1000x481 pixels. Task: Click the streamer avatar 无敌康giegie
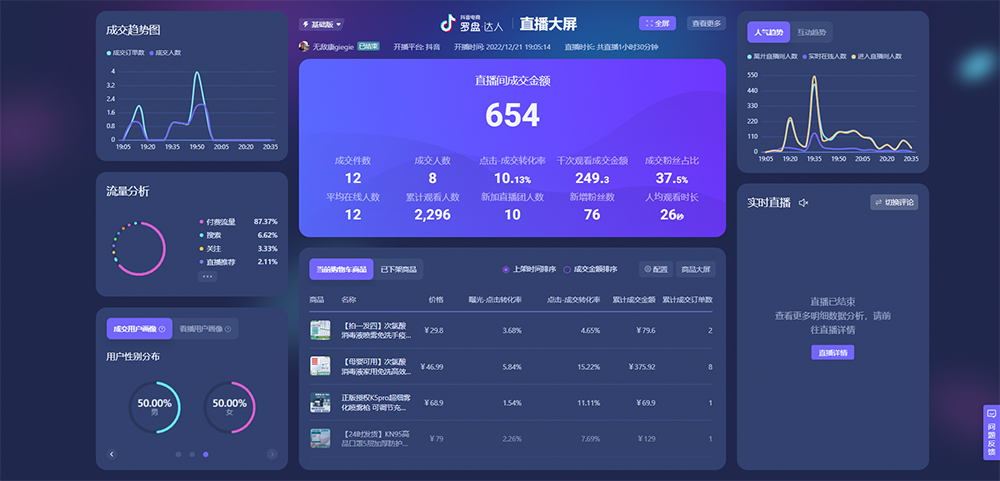304,46
